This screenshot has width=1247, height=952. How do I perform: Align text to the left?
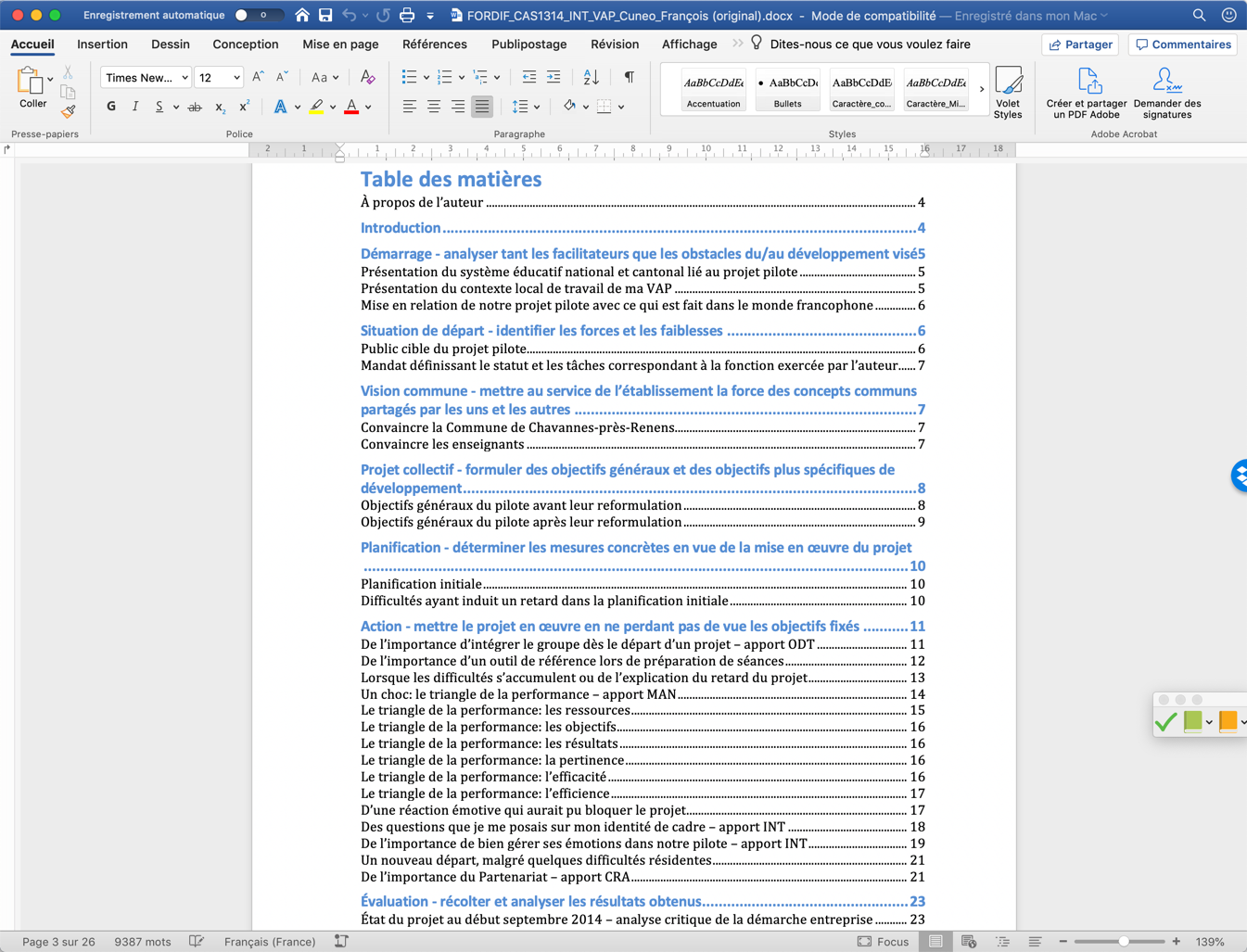(409, 108)
